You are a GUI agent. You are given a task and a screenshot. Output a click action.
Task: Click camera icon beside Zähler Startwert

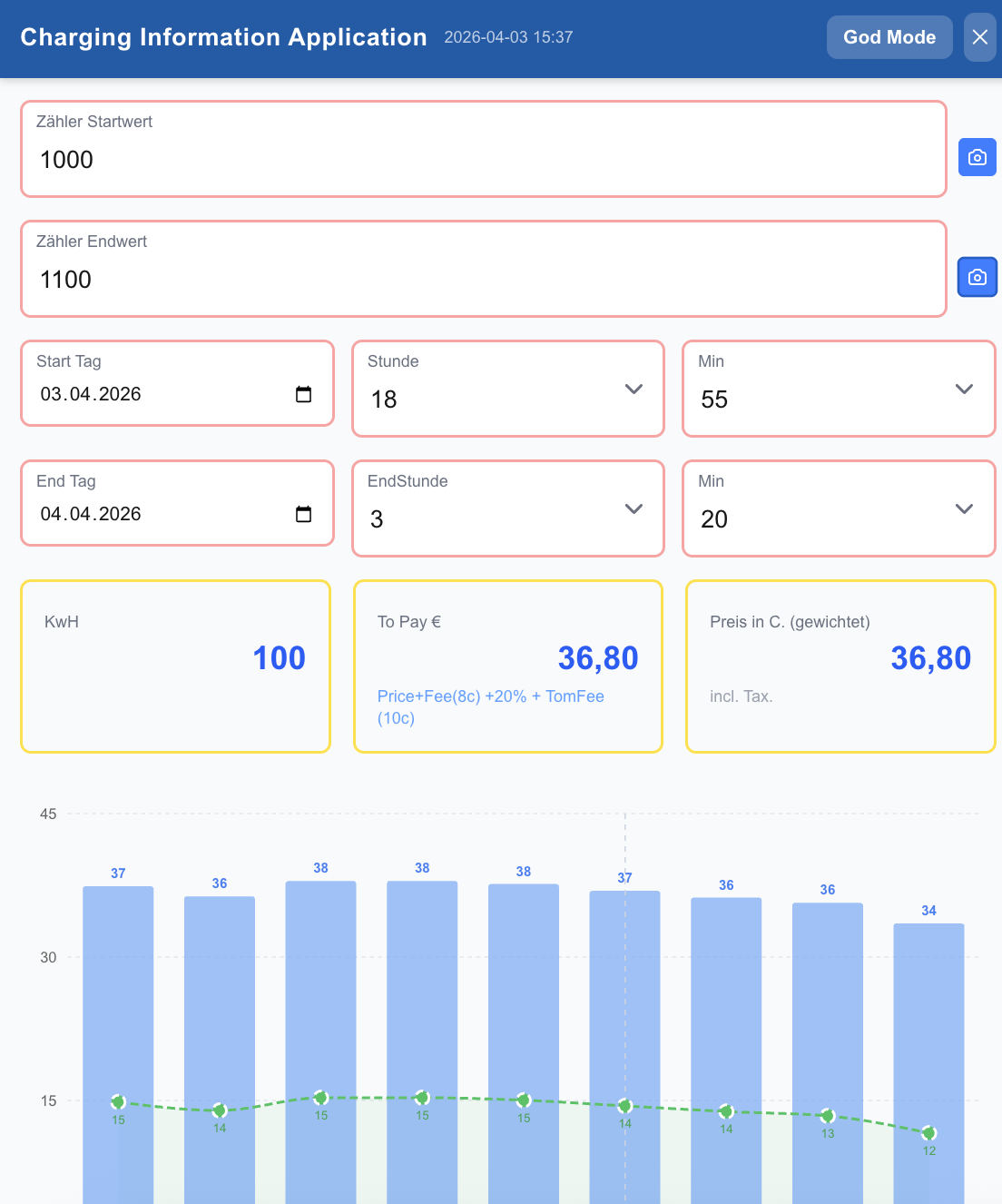[977, 157]
